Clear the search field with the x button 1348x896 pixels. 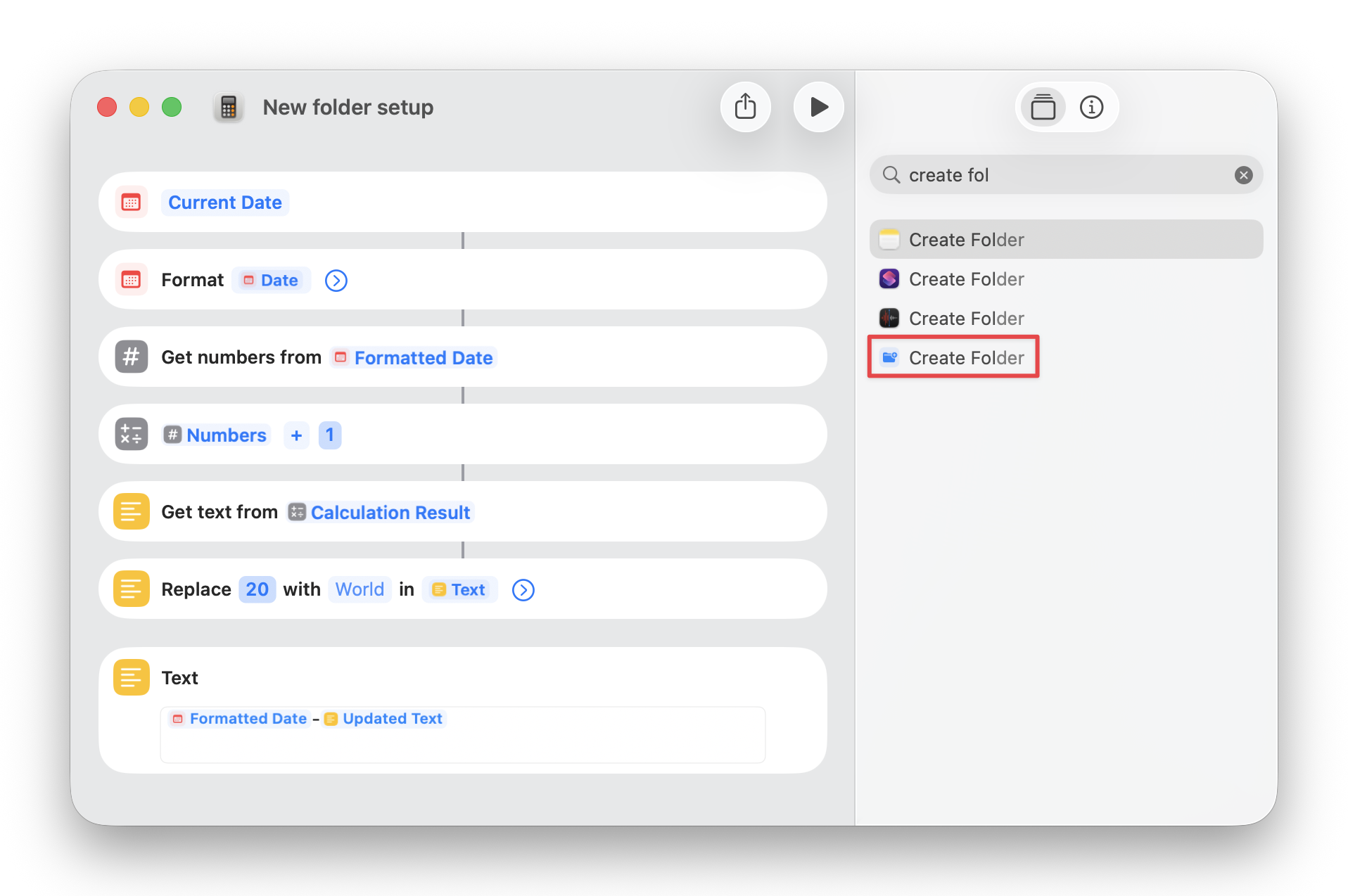(x=1244, y=174)
